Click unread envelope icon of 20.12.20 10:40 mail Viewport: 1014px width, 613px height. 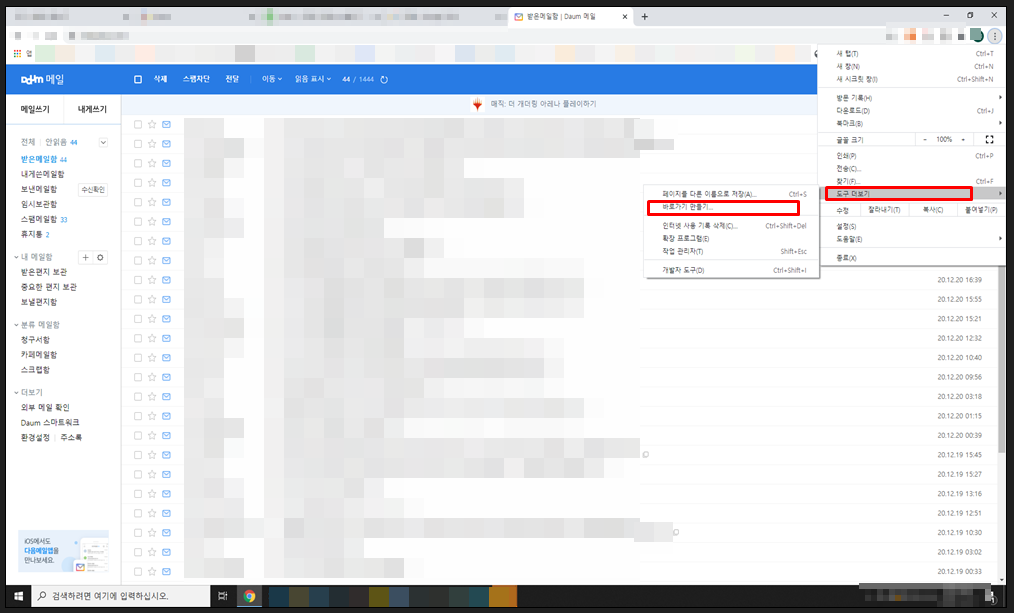click(x=166, y=358)
